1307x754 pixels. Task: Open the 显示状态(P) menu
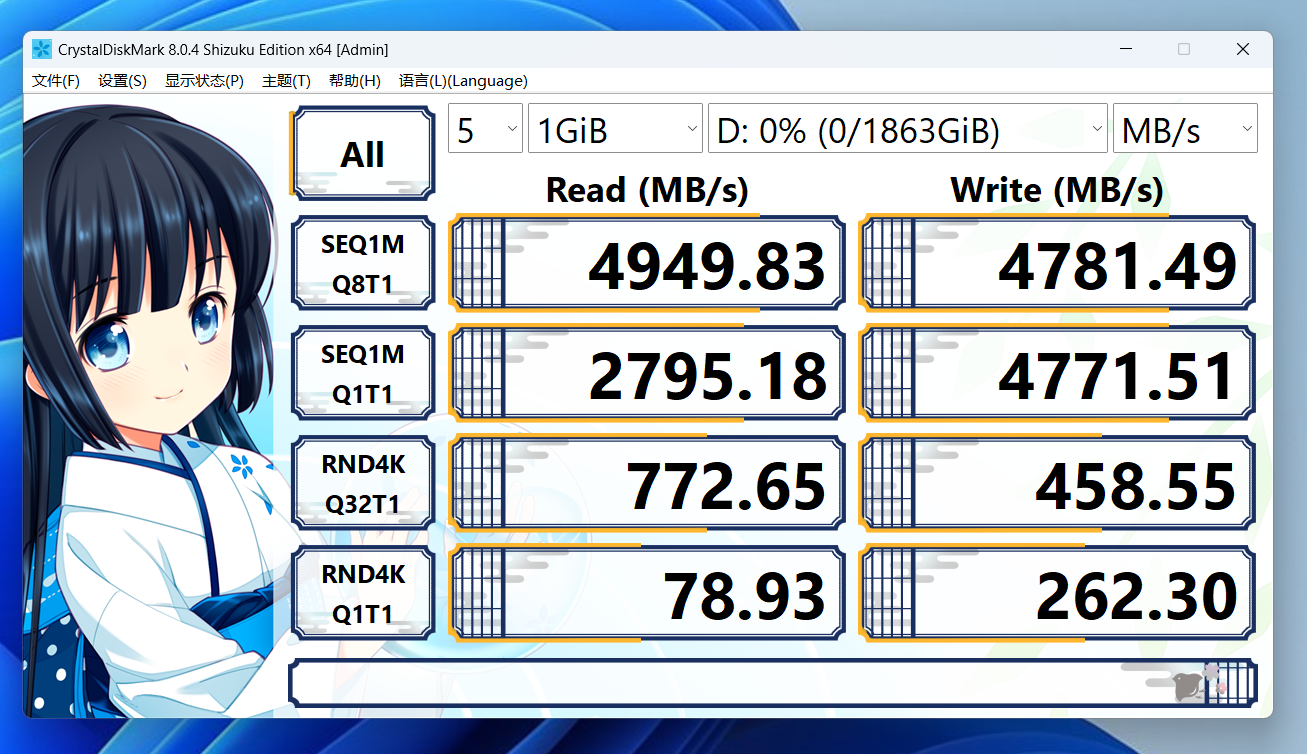pyautogui.click(x=204, y=81)
